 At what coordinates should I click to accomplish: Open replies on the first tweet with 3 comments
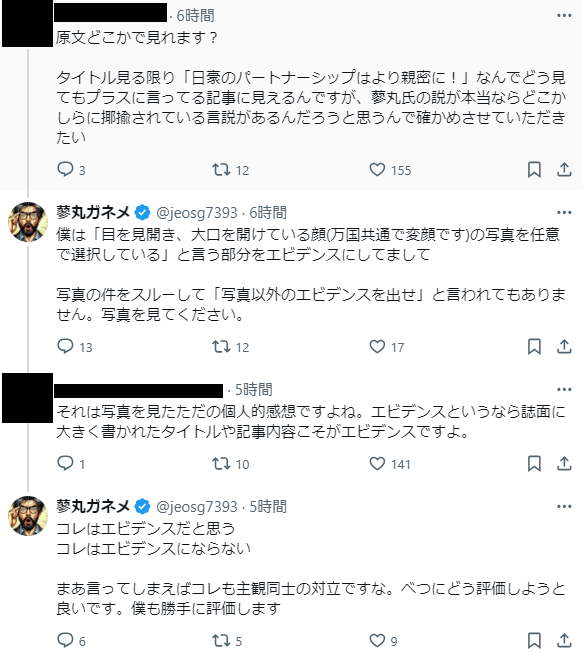pyautogui.click(x=71, y=169)
